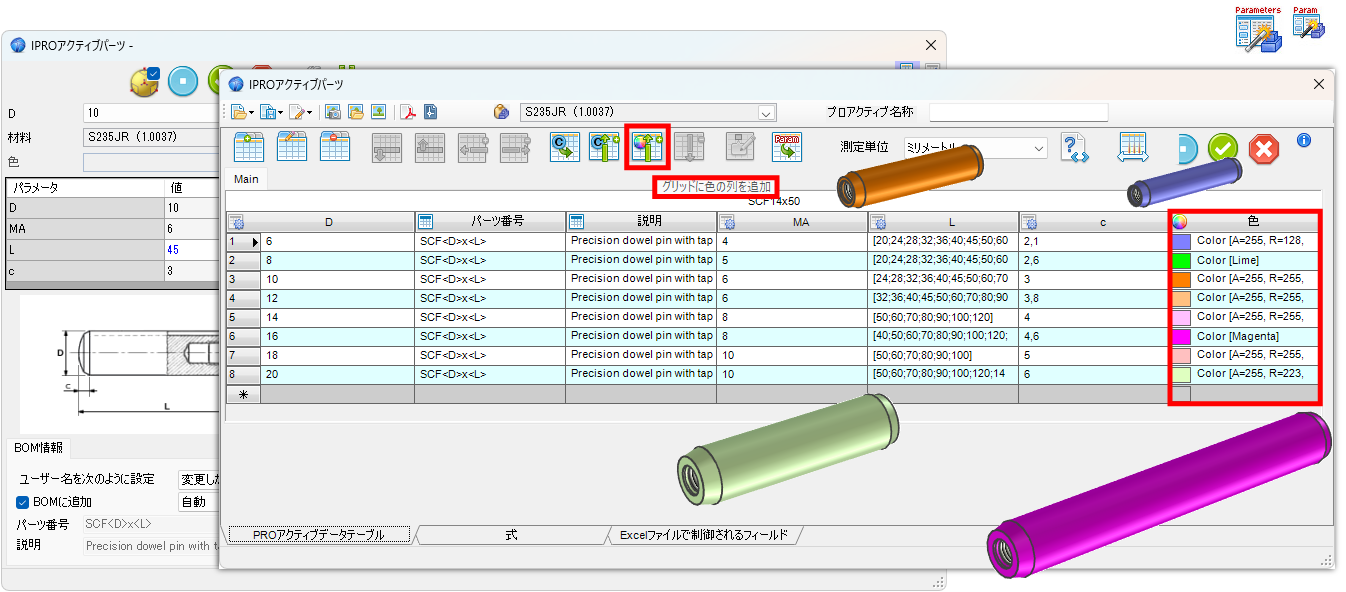The width and height of the screenshot is (1346, 592).
Task: Open the copy C column tool
Action: point(564,146)
